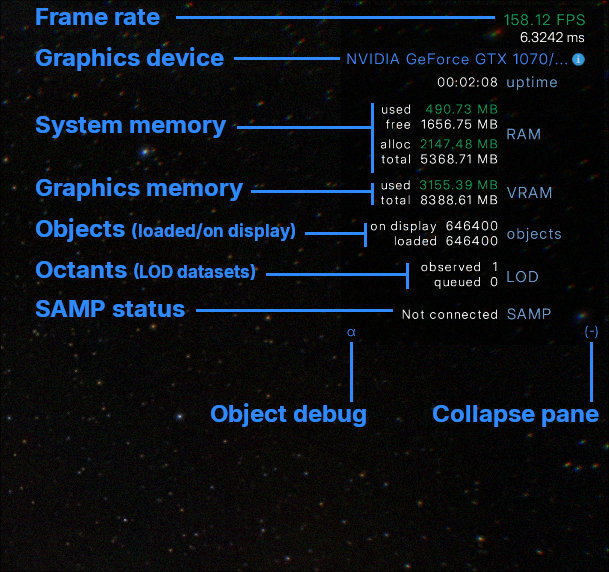Click the objects label in debug pane
Image resolution: width=609 pixels, height=572 pixels.
(534, 234)
